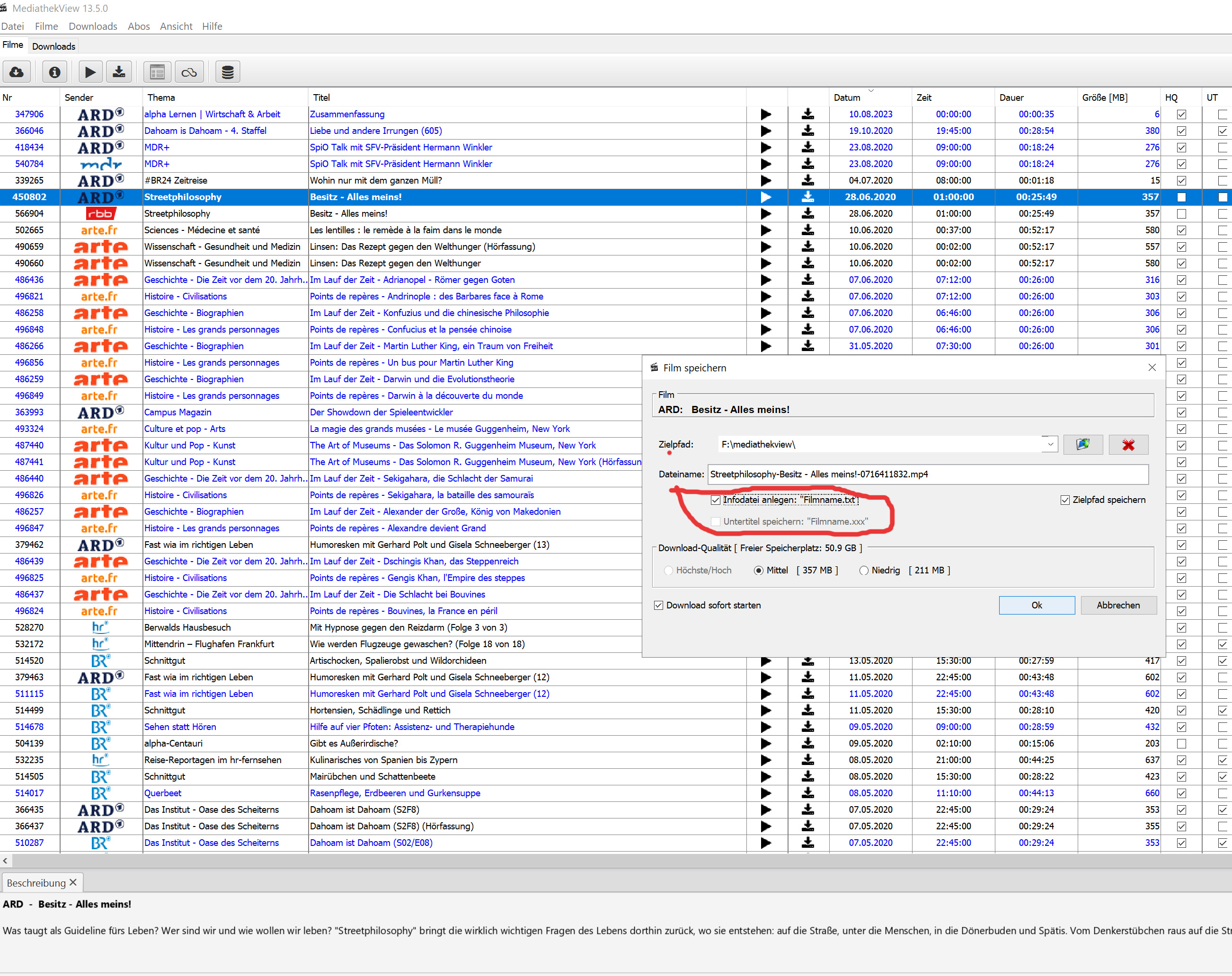1232x976 pixels.
Task: Click the download film toolbar icon
Action: click(119, 72)
